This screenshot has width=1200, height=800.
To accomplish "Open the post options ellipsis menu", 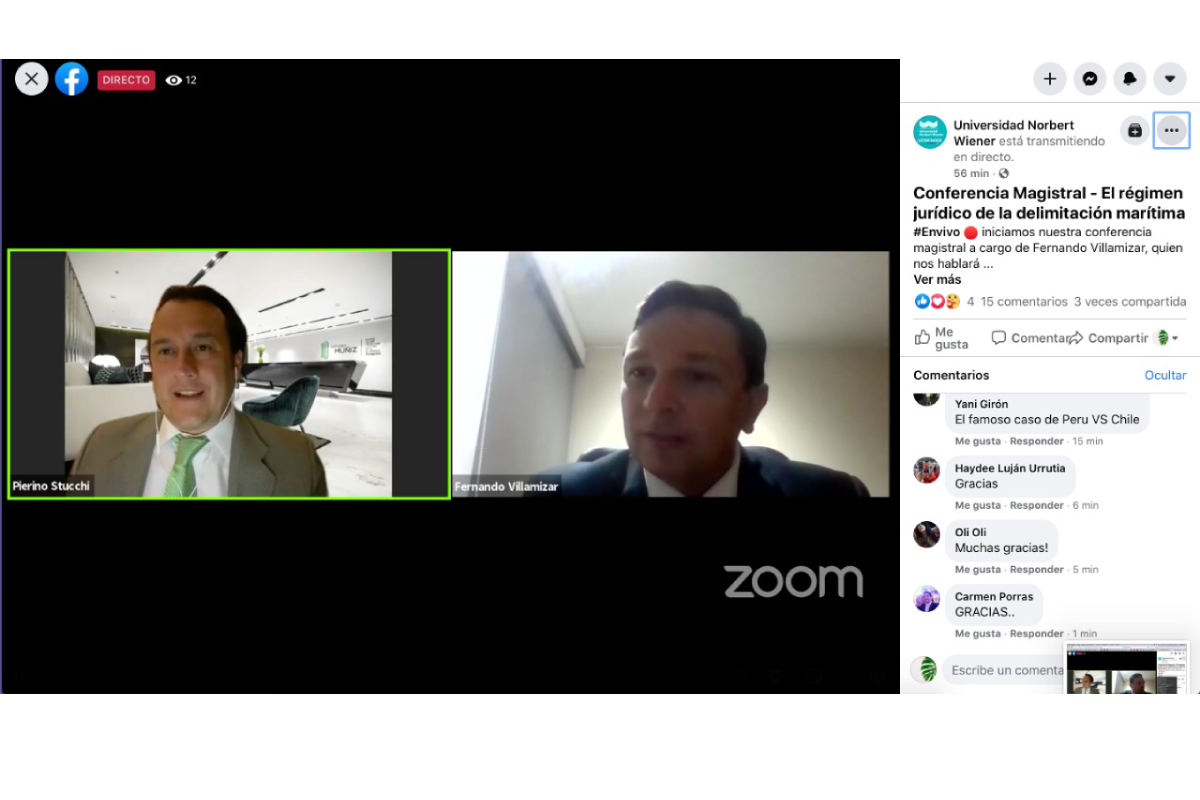I will coord(1171,130).
